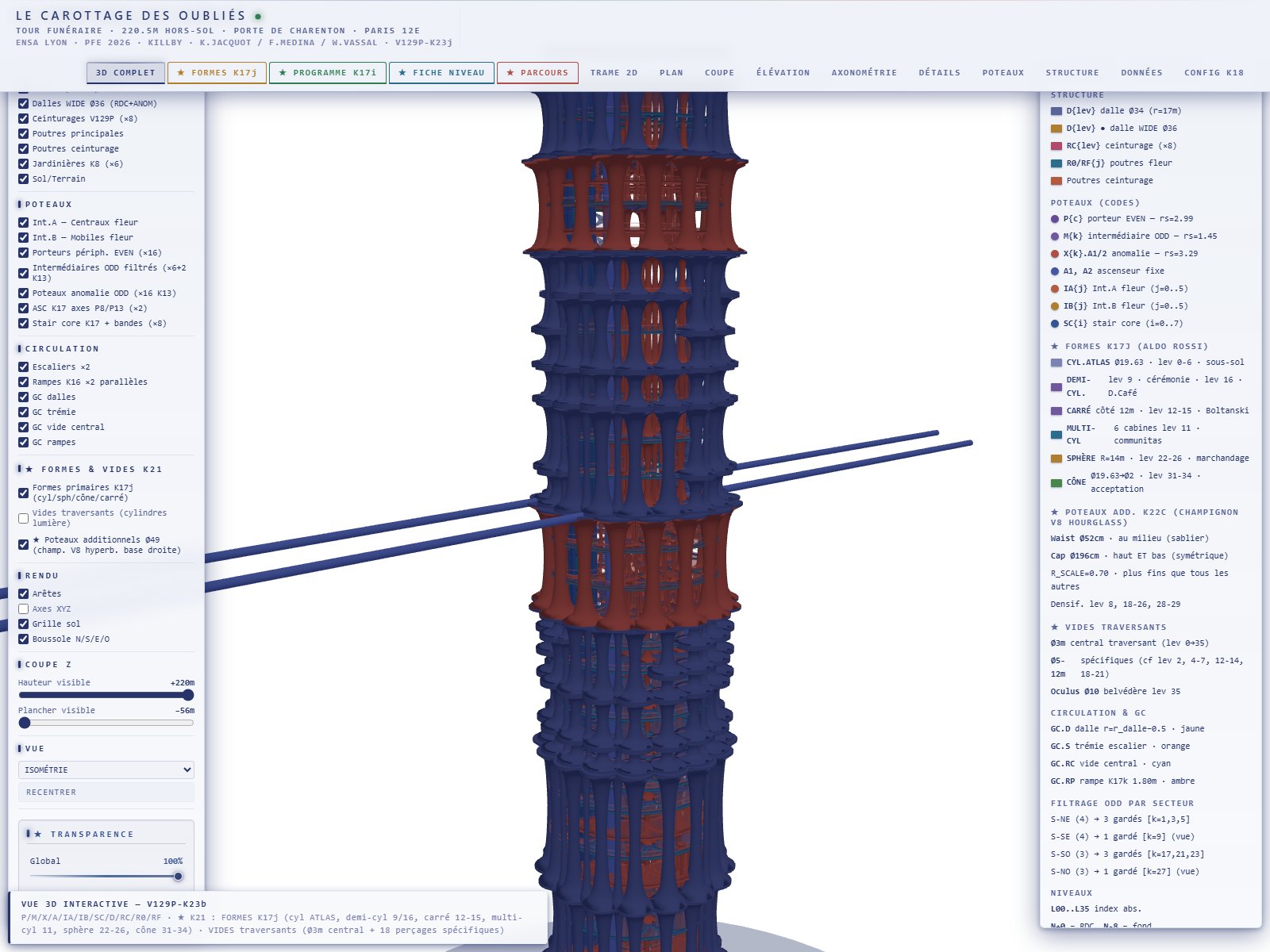This screenshot has width=1270, height=952.
Task: Toggle Int.B – Mobiles fleur columns
Action: coord(24,238)
